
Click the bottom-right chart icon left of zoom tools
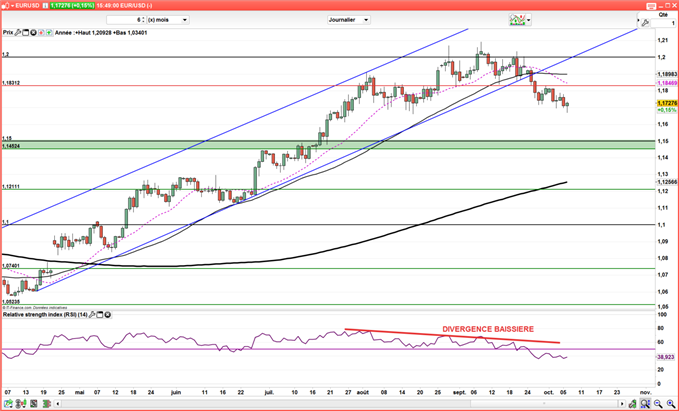pyautogui.click(x=633, y=404)
